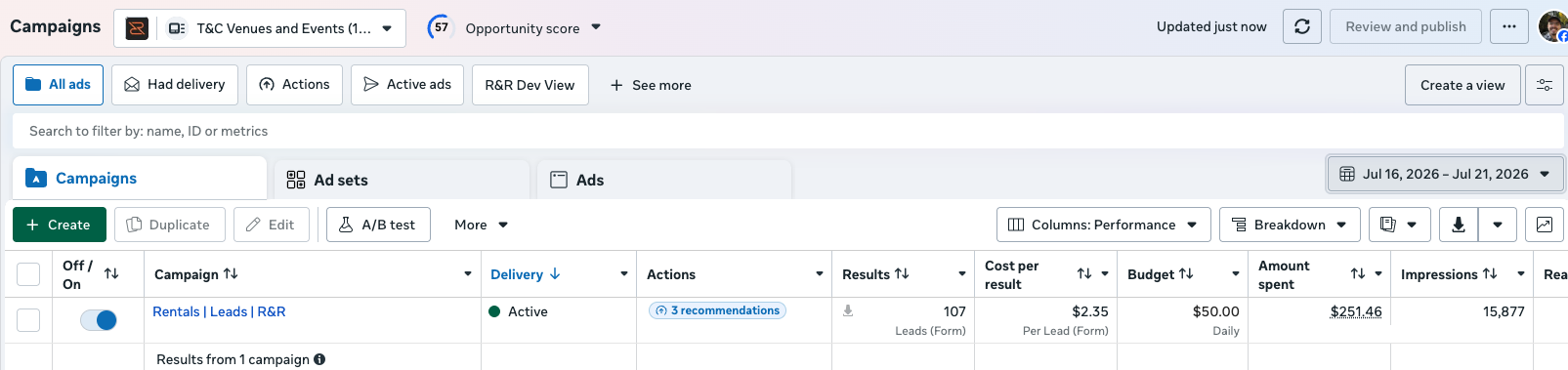This screenshot has height=370, width=1568.
Task: Focus the search and filter field
Action: (x=787, y=131)
